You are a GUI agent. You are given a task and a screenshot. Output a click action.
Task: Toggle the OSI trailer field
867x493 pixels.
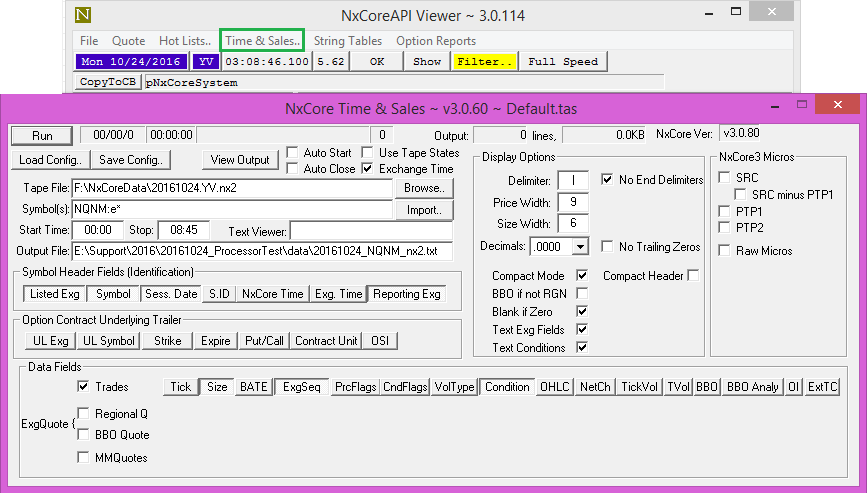380,341
